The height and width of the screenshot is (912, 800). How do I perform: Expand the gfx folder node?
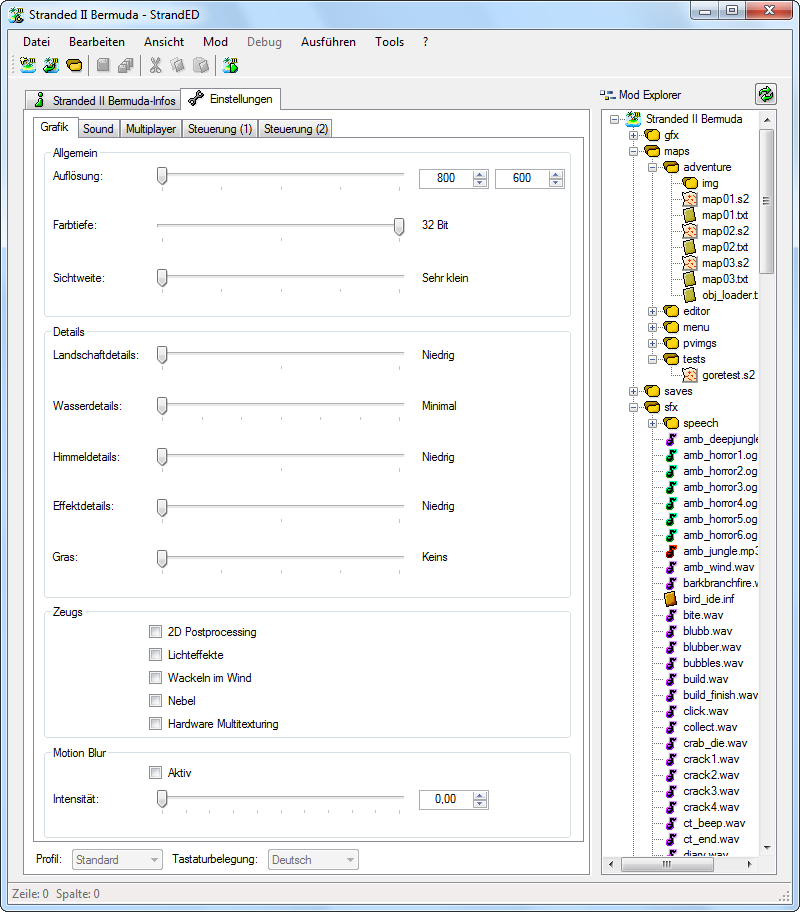tap(633, 136)
